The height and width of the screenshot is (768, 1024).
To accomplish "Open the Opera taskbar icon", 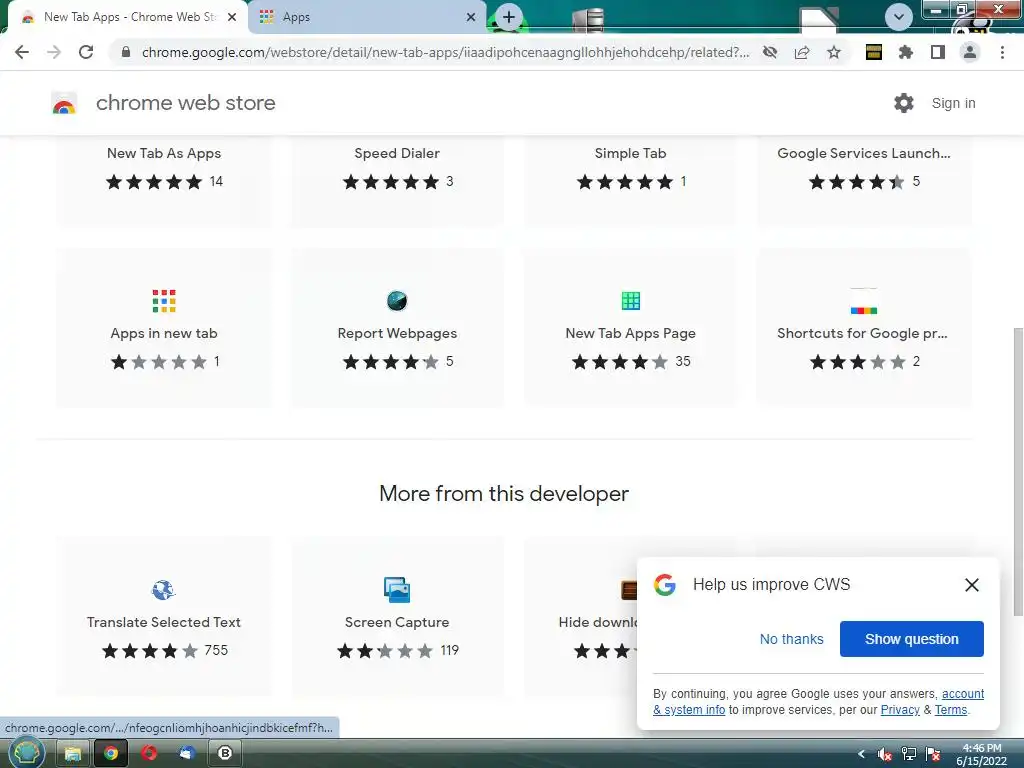I will pos(149,754).
